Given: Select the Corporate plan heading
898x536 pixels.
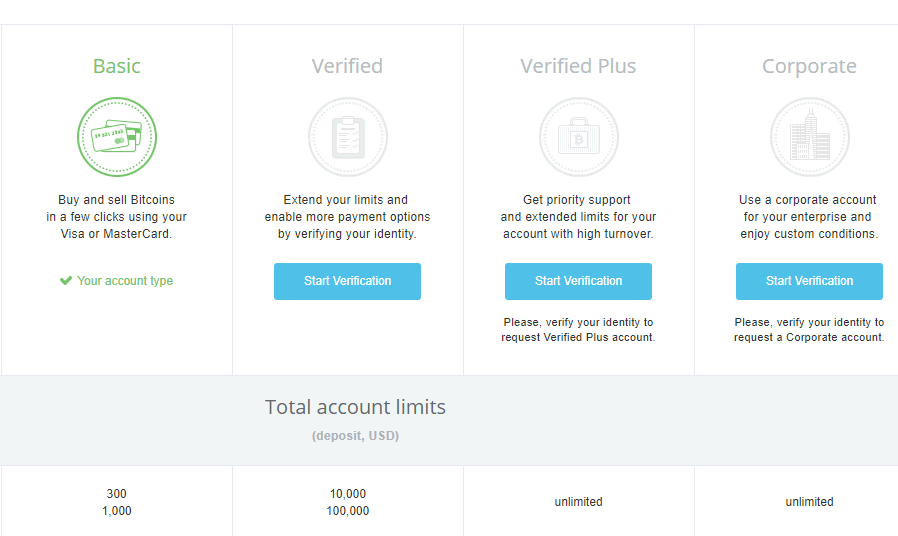Looking at the screenshot, I should (x=809, y=66).
